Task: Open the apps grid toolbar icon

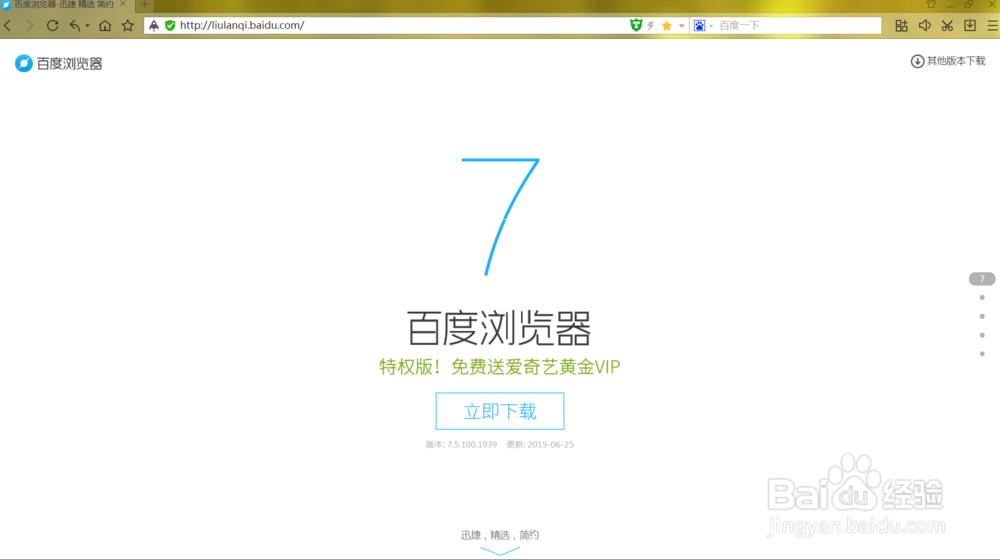Action: 901,26
